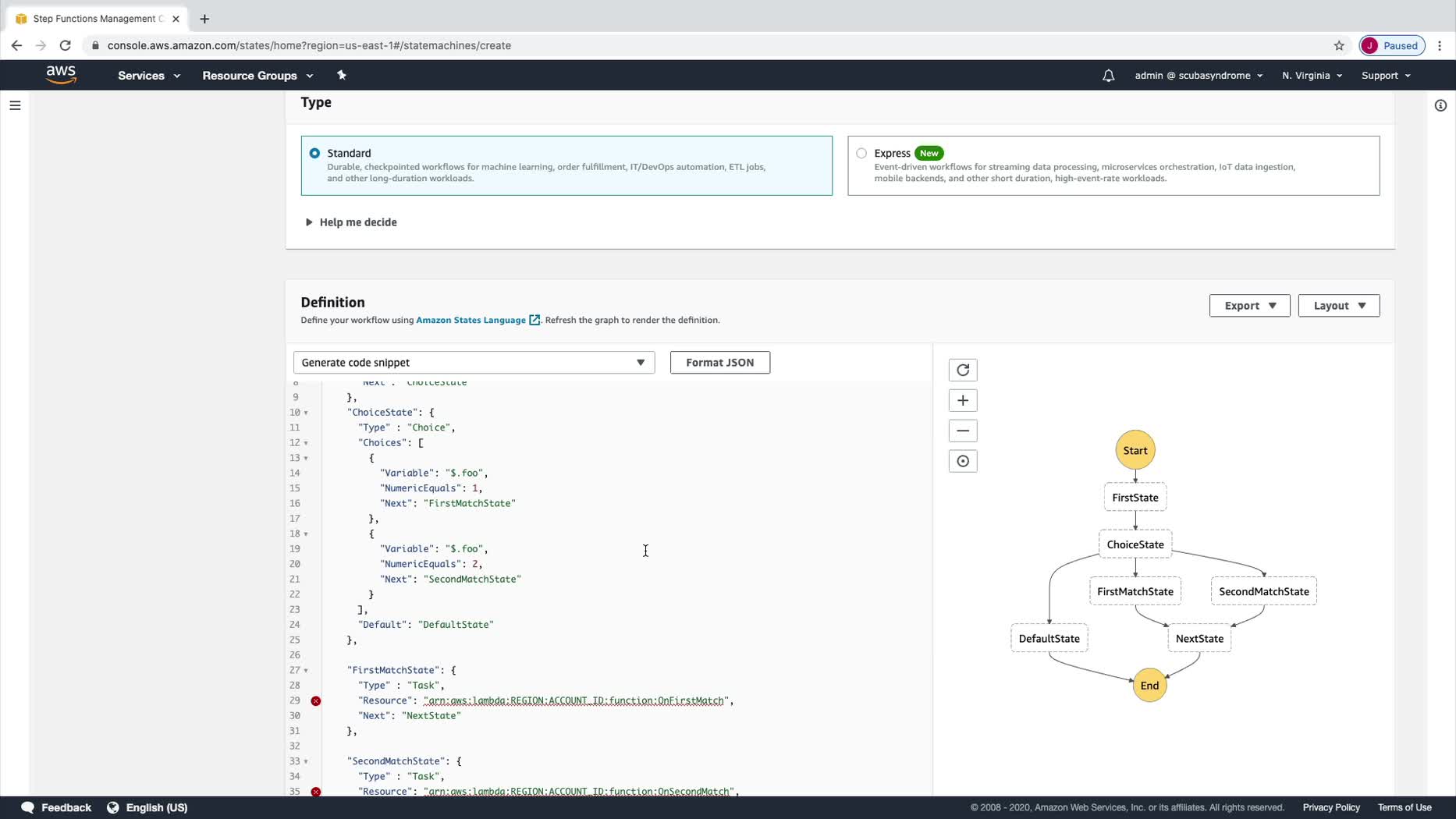This screenshot has height=819, width=1456.
Task: Reload the browser page
Action: [x=66, y=45]
